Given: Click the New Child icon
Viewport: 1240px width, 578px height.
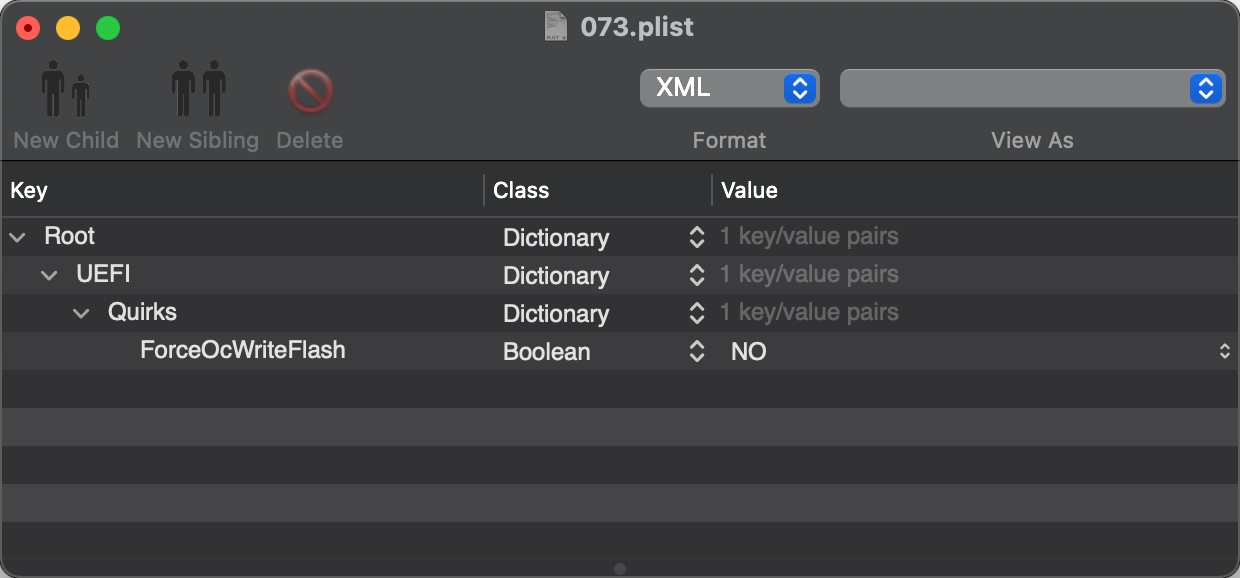Looking at the screenshot, I should click(66, 91).
